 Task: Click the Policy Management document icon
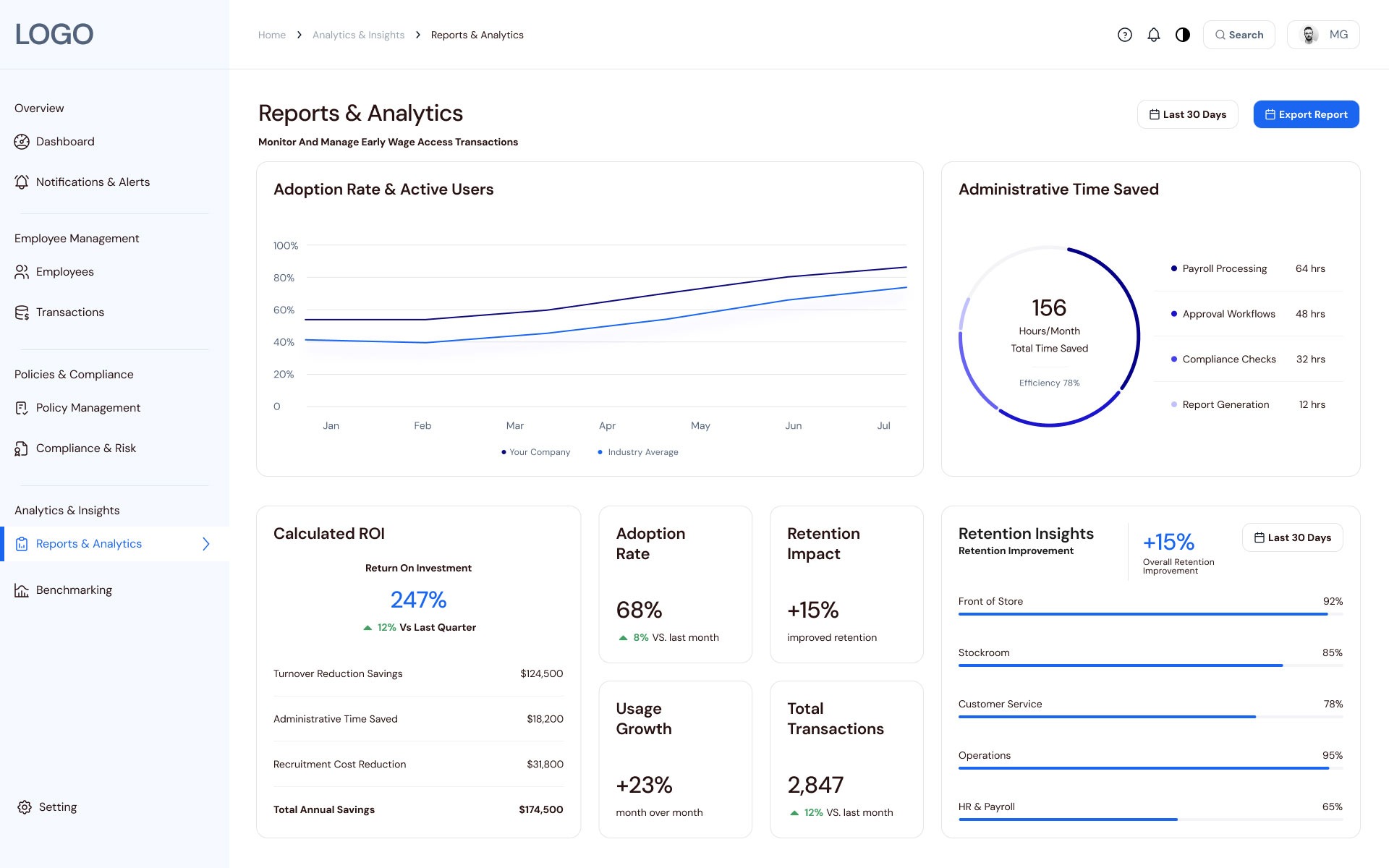pyautogui.click(x=22, y=408)
